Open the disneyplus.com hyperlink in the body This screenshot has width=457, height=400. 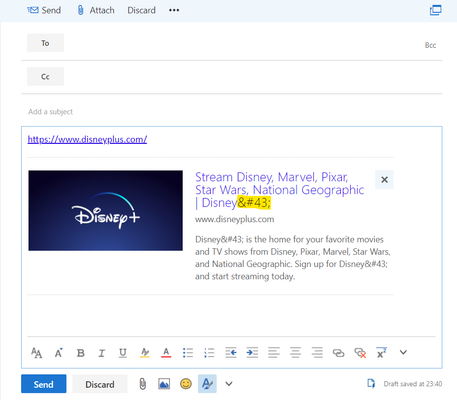tap(87, 139)
